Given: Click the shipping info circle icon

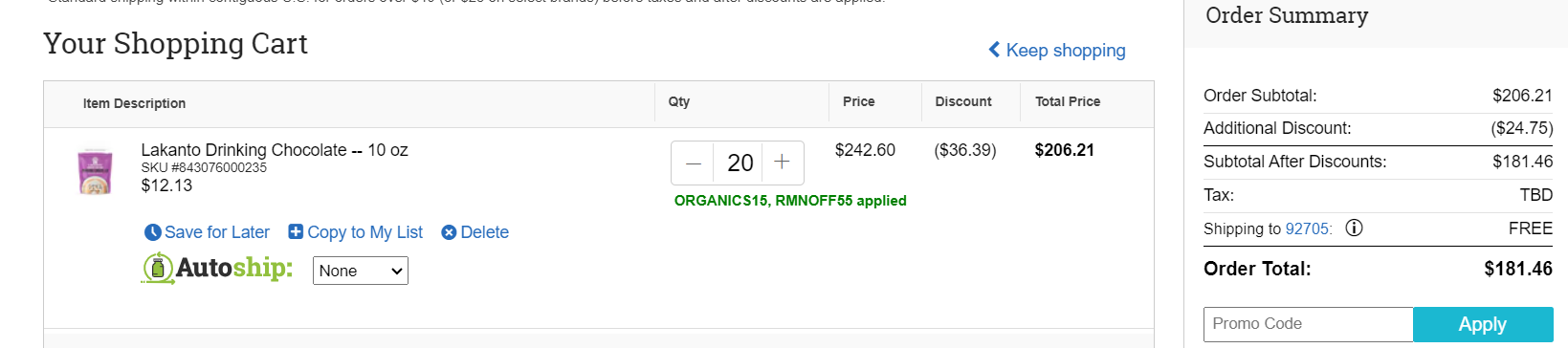Looking at the screenshot, I should [x=1354, y=228].
